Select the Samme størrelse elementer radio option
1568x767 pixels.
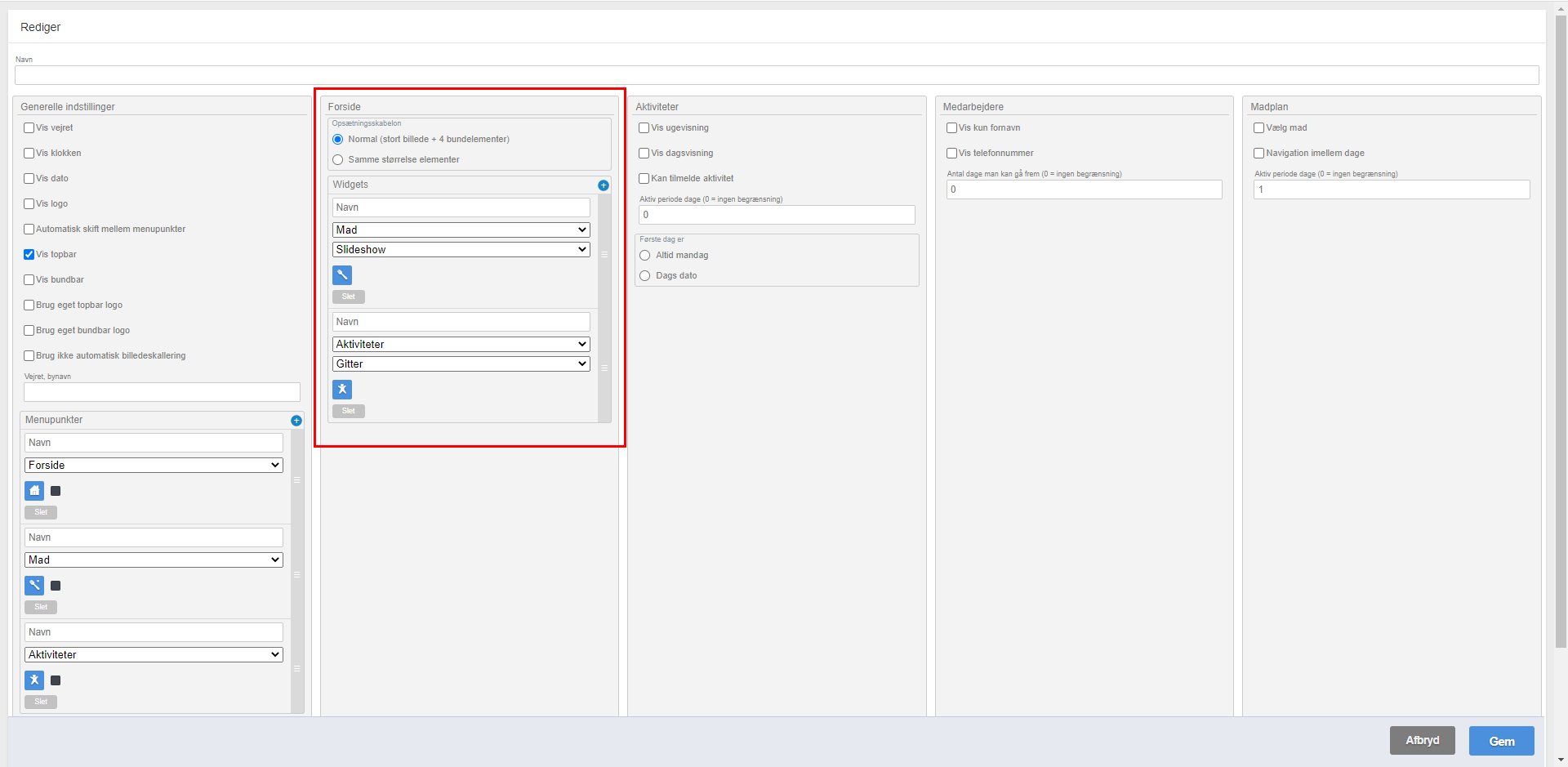click(x=338, y=160)
